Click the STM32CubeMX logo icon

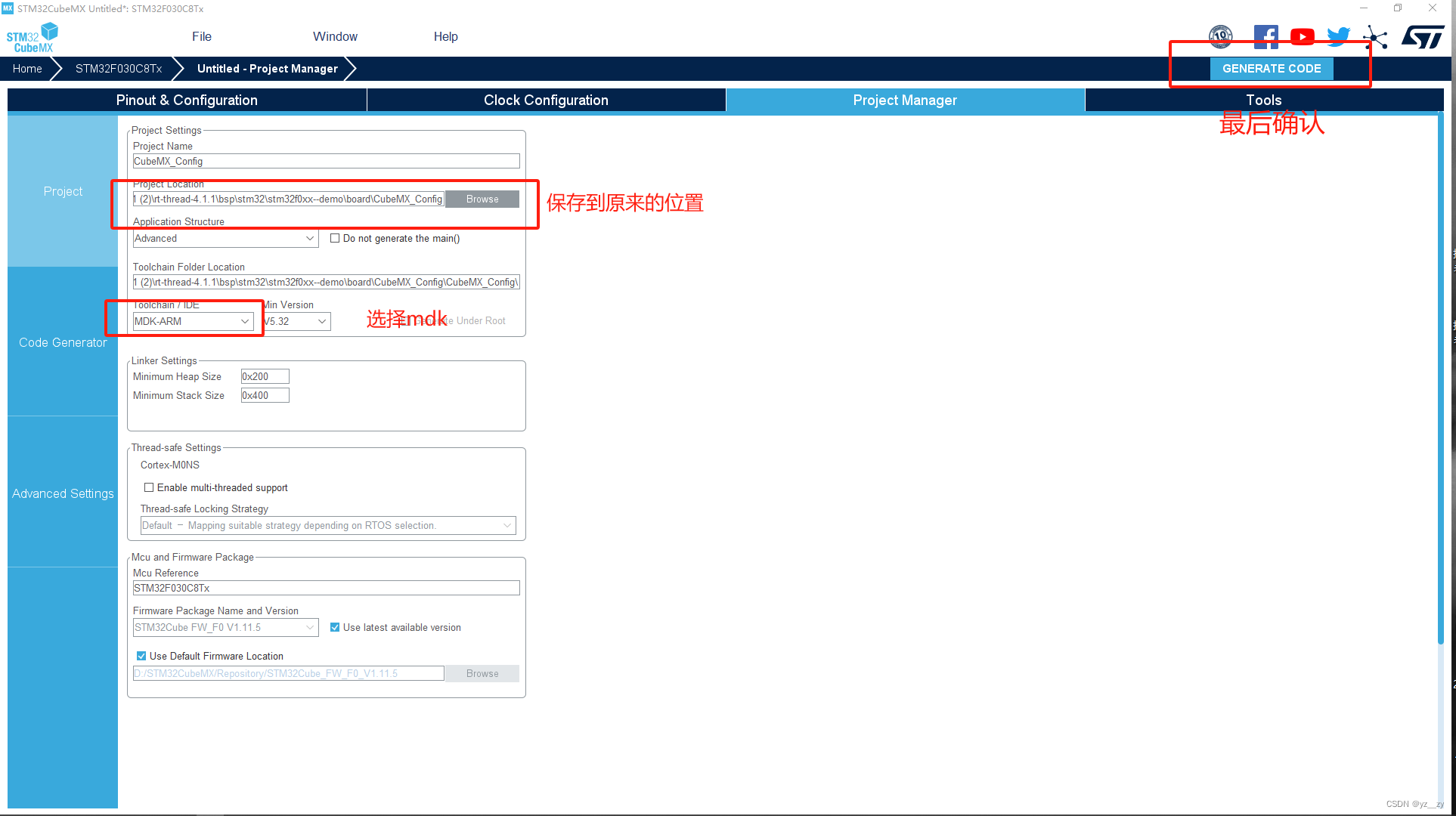[x=32, y=36]
